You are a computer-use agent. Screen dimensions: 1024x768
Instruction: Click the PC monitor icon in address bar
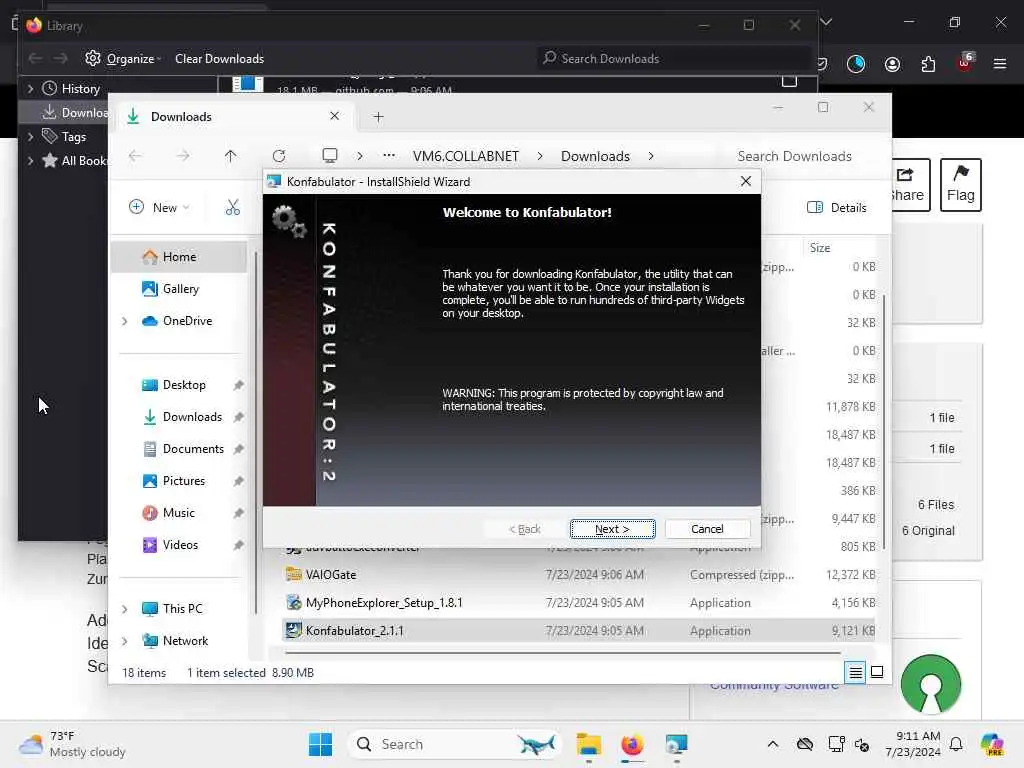[x=330, y=155]
